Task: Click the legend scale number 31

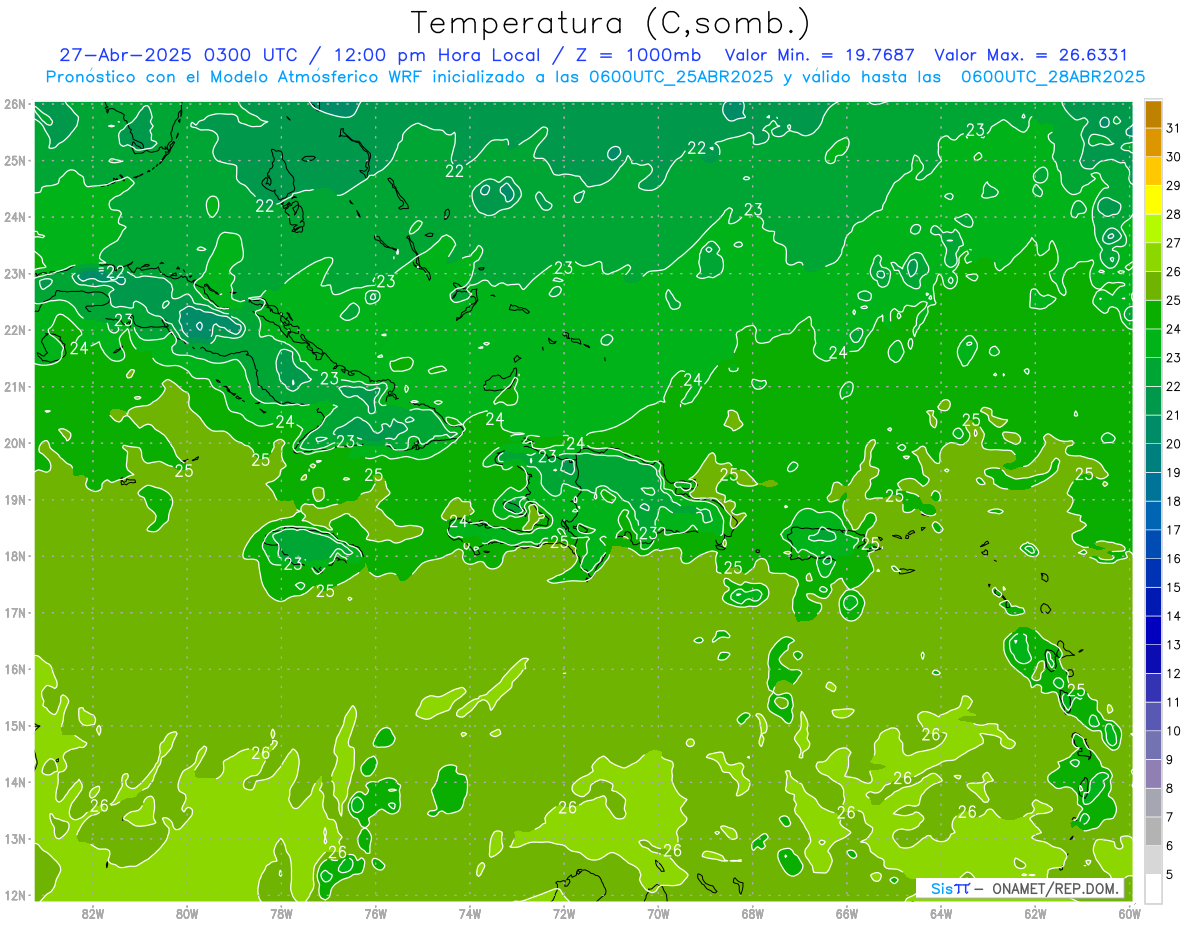Action: pos(1173,128)
